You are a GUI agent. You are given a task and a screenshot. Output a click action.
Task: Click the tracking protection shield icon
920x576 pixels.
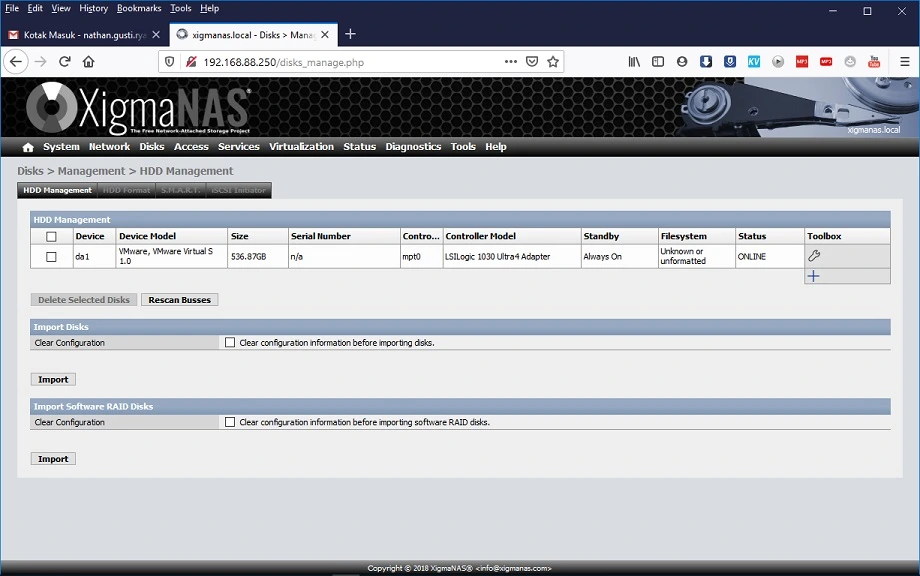[170, 62]
